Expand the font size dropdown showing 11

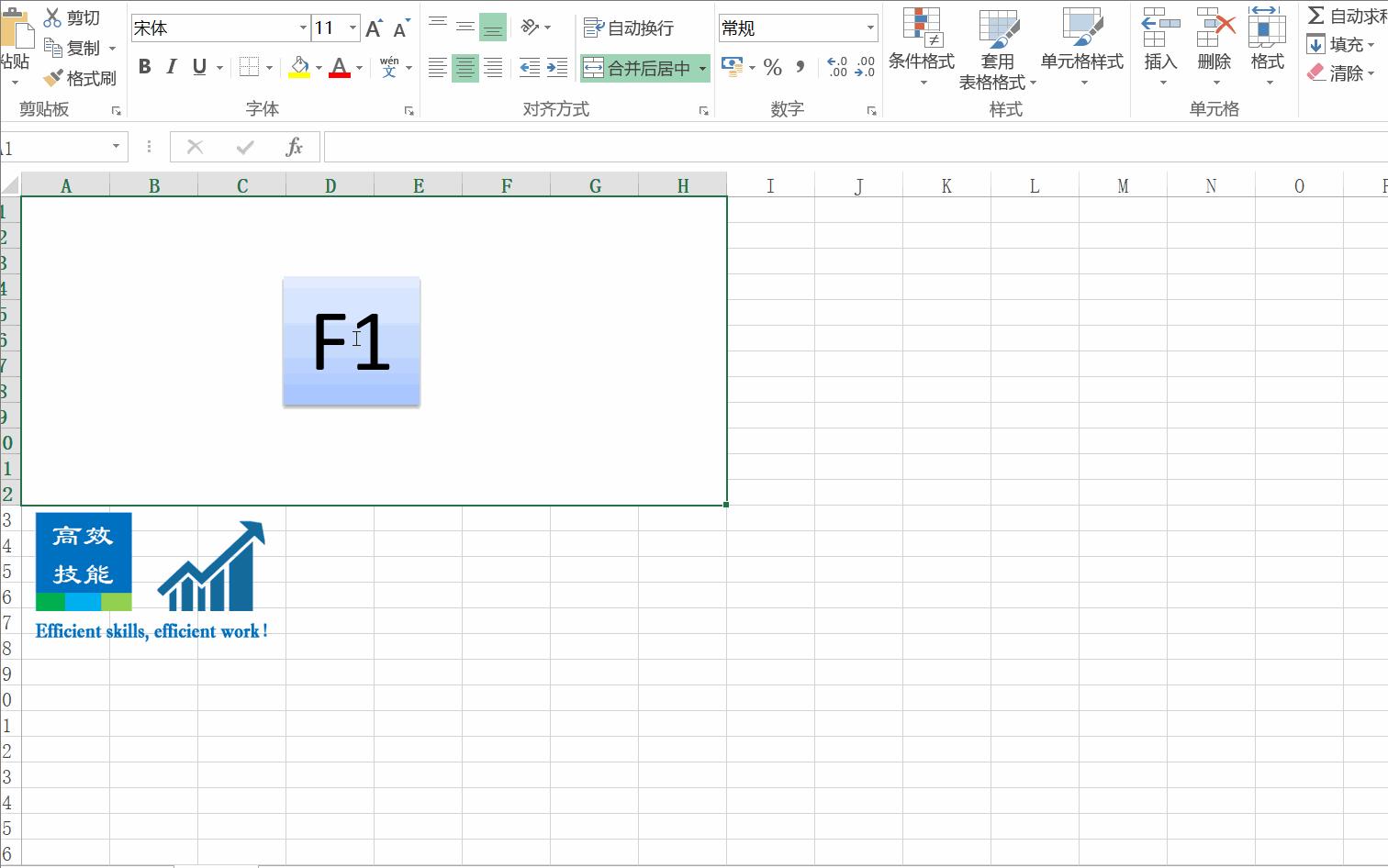[x=353, y=28]
